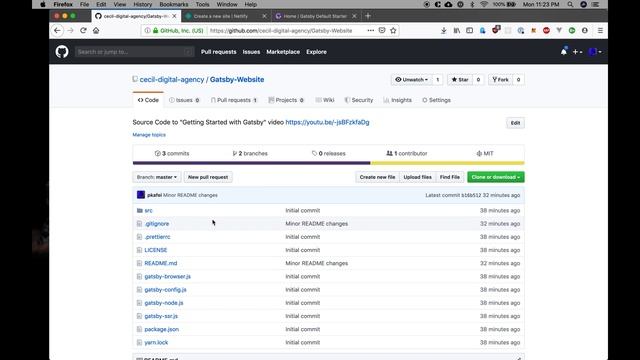Open macOS Spotlight search icon
640x360 pixels.
pyautogui.click(x=570, y=4)
